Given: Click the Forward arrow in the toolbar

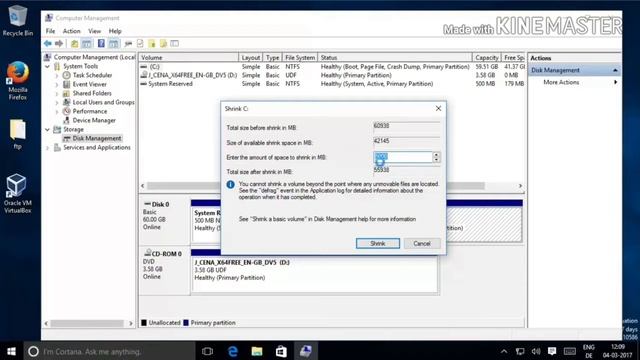Looking at the screenshot, I should [x=59, y=43].
